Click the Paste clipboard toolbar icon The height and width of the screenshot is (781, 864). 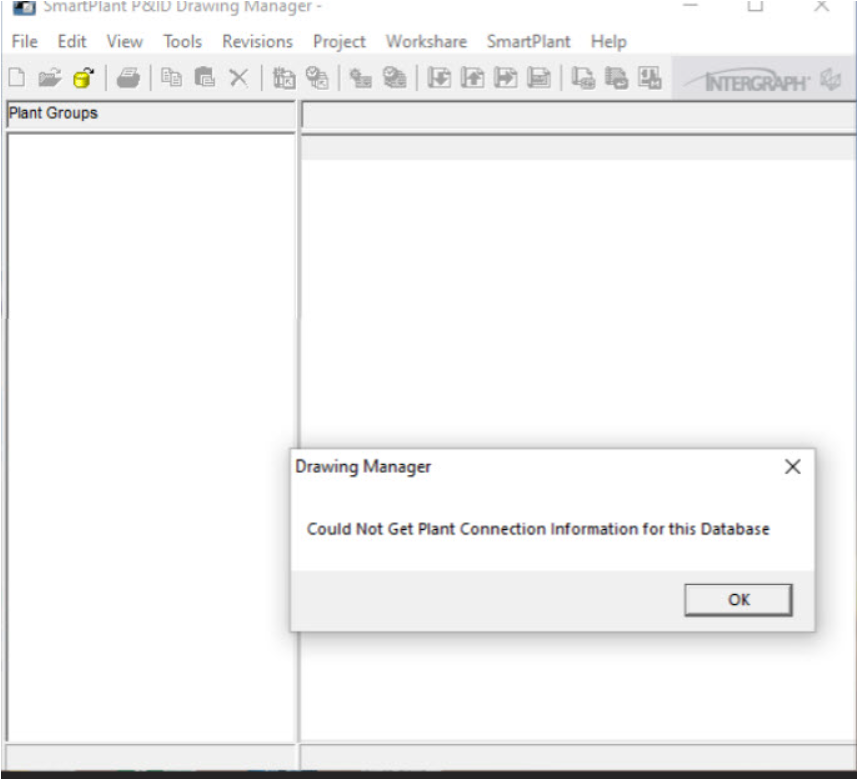204,78
